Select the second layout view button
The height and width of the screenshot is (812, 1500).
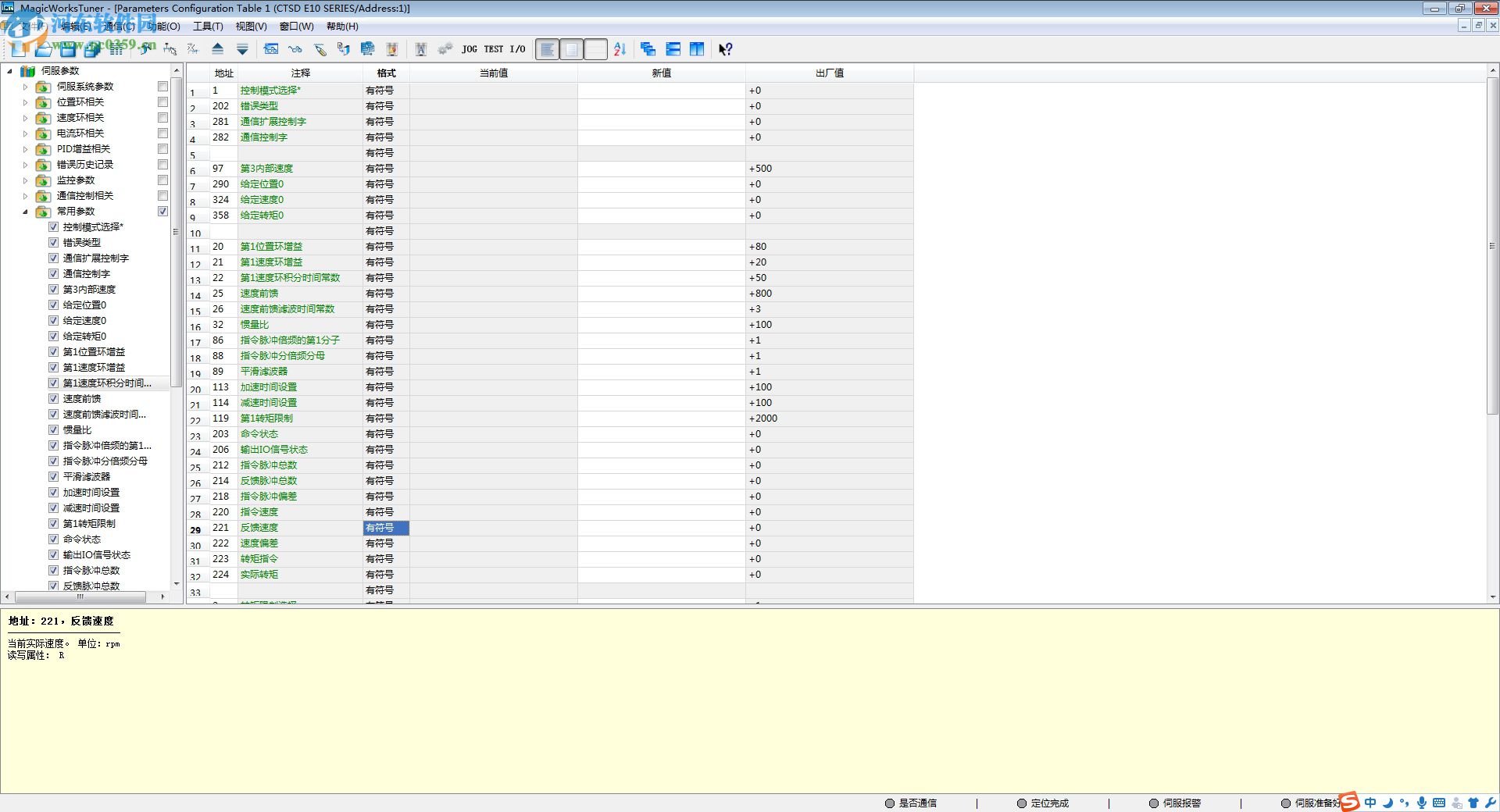tap(571, 49)
